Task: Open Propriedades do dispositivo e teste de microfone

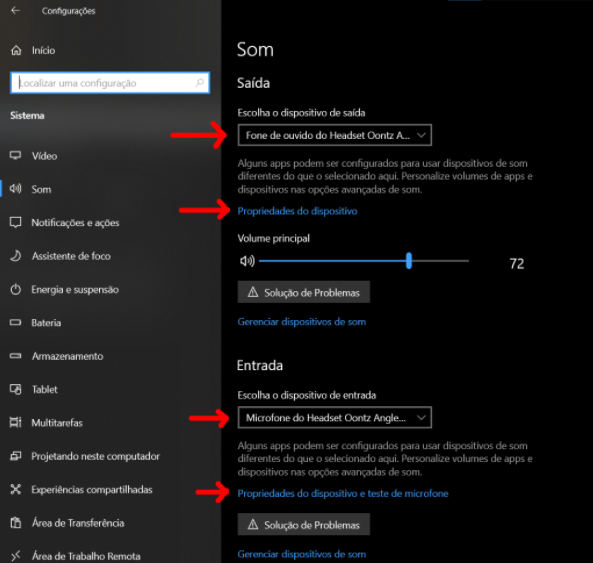Action: point(343,493)
